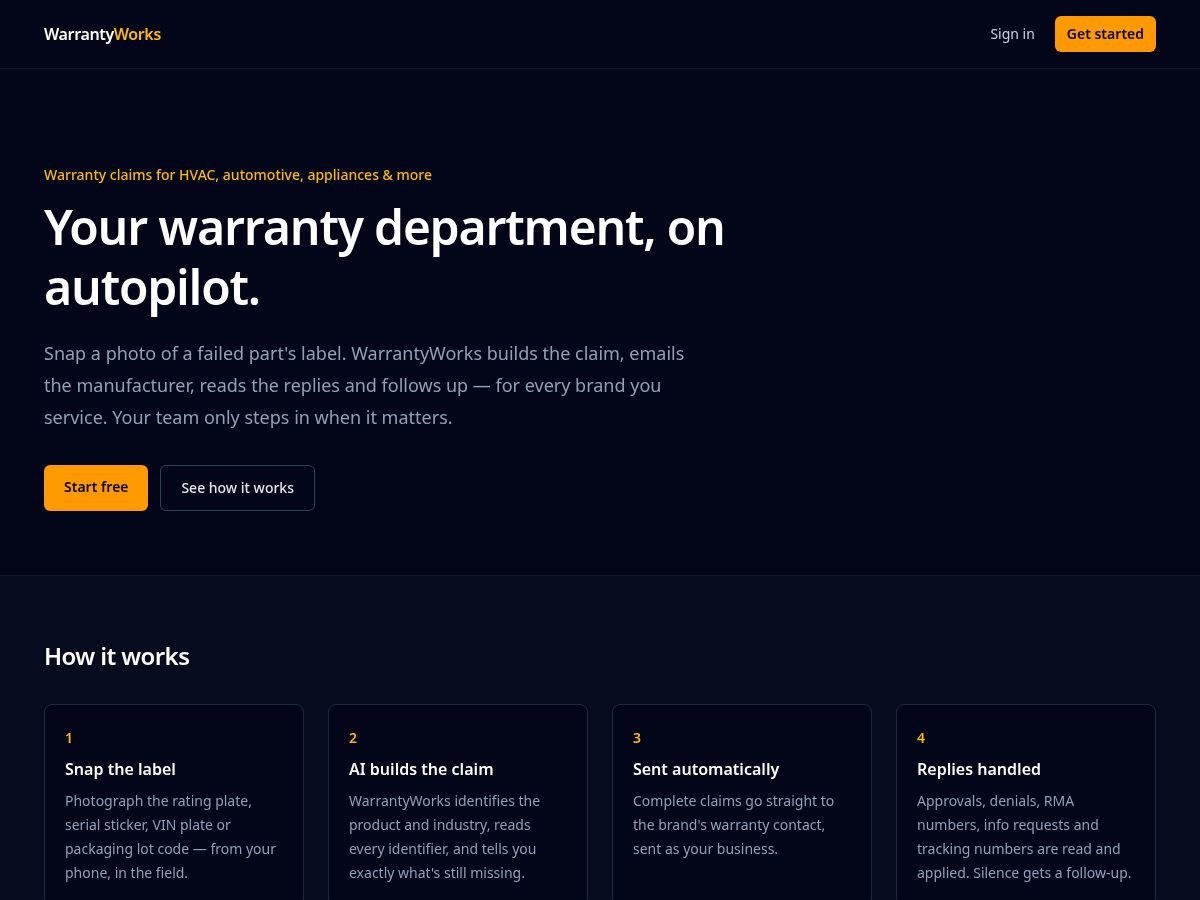Click step number 3 in third card
1200x900 pixels.
pos(637,738)
